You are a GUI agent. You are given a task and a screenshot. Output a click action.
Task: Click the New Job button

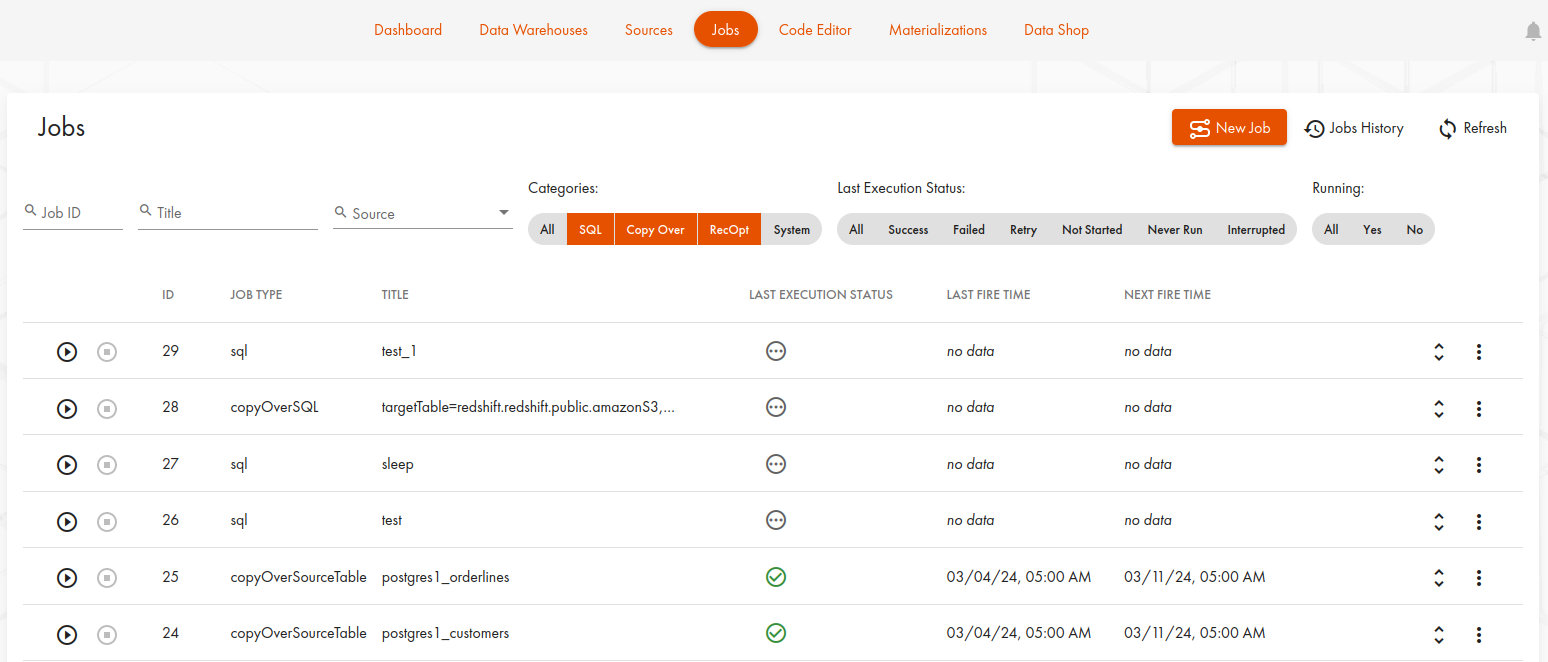pos(1229,128)
